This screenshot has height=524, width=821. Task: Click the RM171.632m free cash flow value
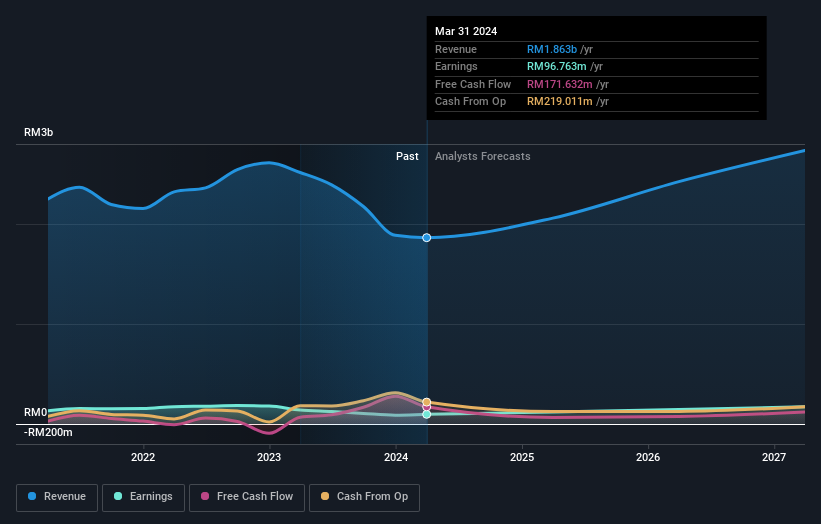[x=560, y=84]
